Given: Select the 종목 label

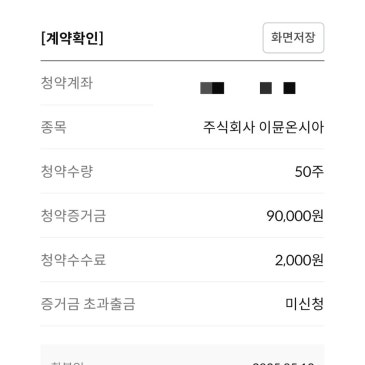Looking at the screenshot, I should click(x=53, y=127).
